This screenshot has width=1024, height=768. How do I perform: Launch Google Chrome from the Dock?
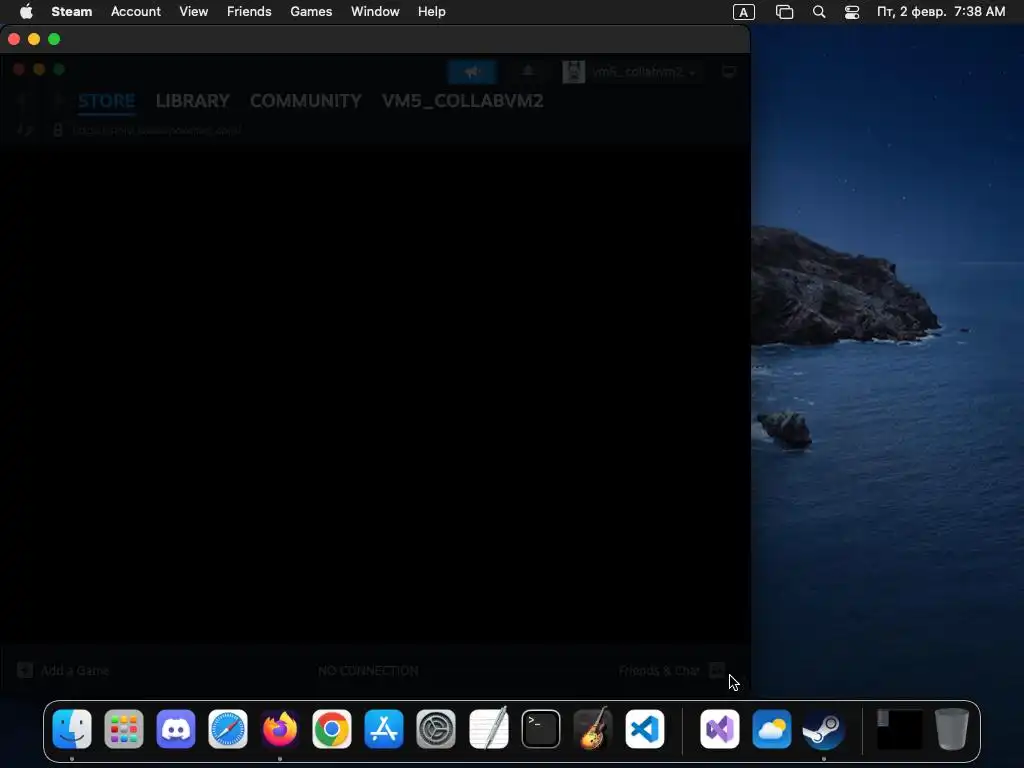click(332, 729)
